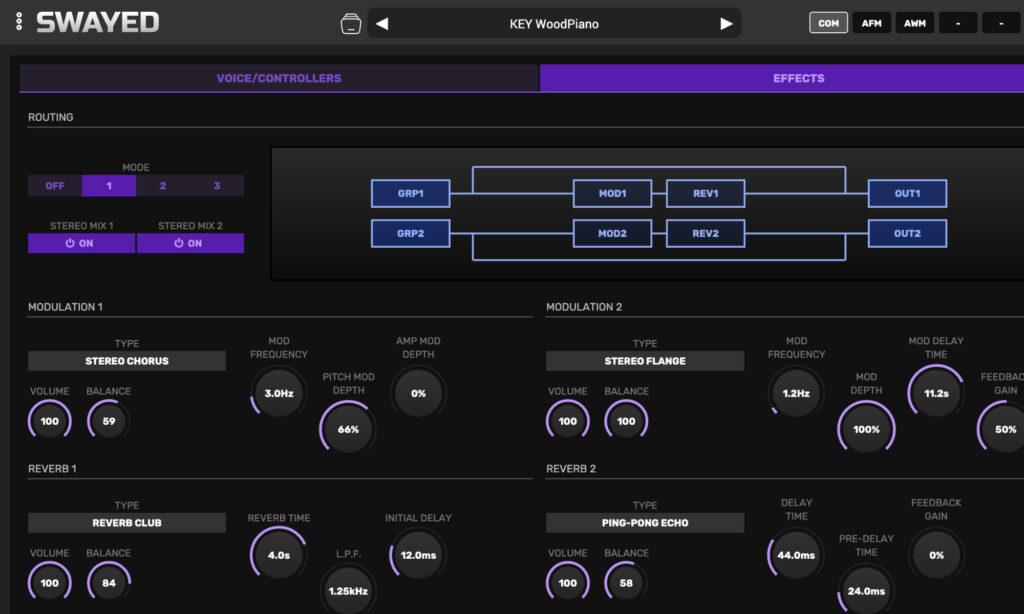Go to previous preset with left arrow

382,23
